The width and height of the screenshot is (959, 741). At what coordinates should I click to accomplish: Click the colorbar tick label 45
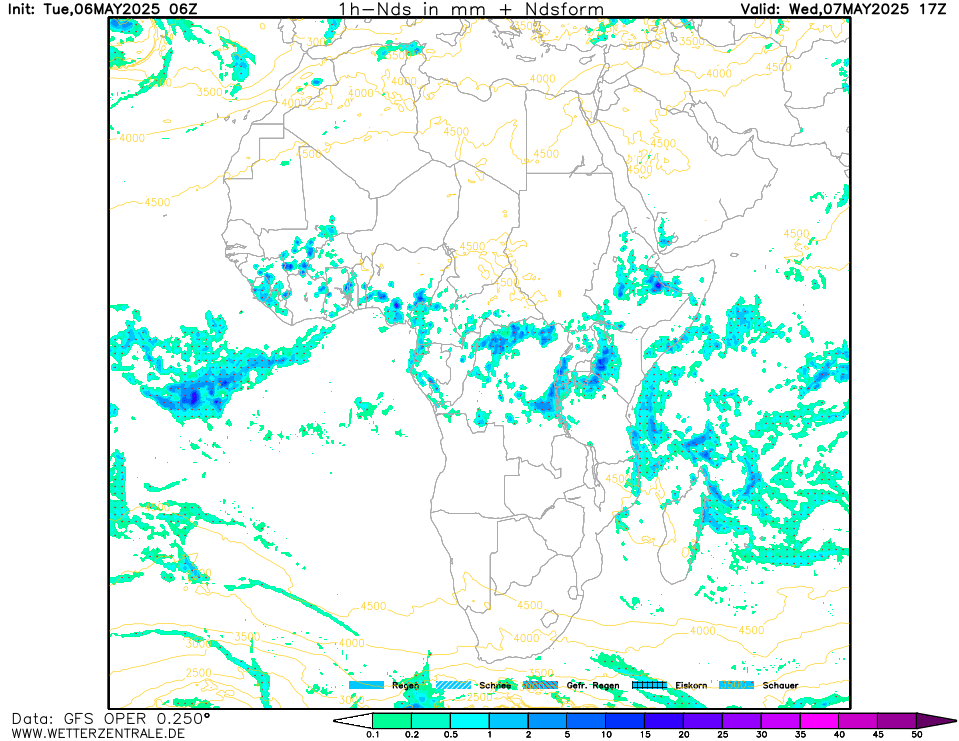(x=878, y=734)
